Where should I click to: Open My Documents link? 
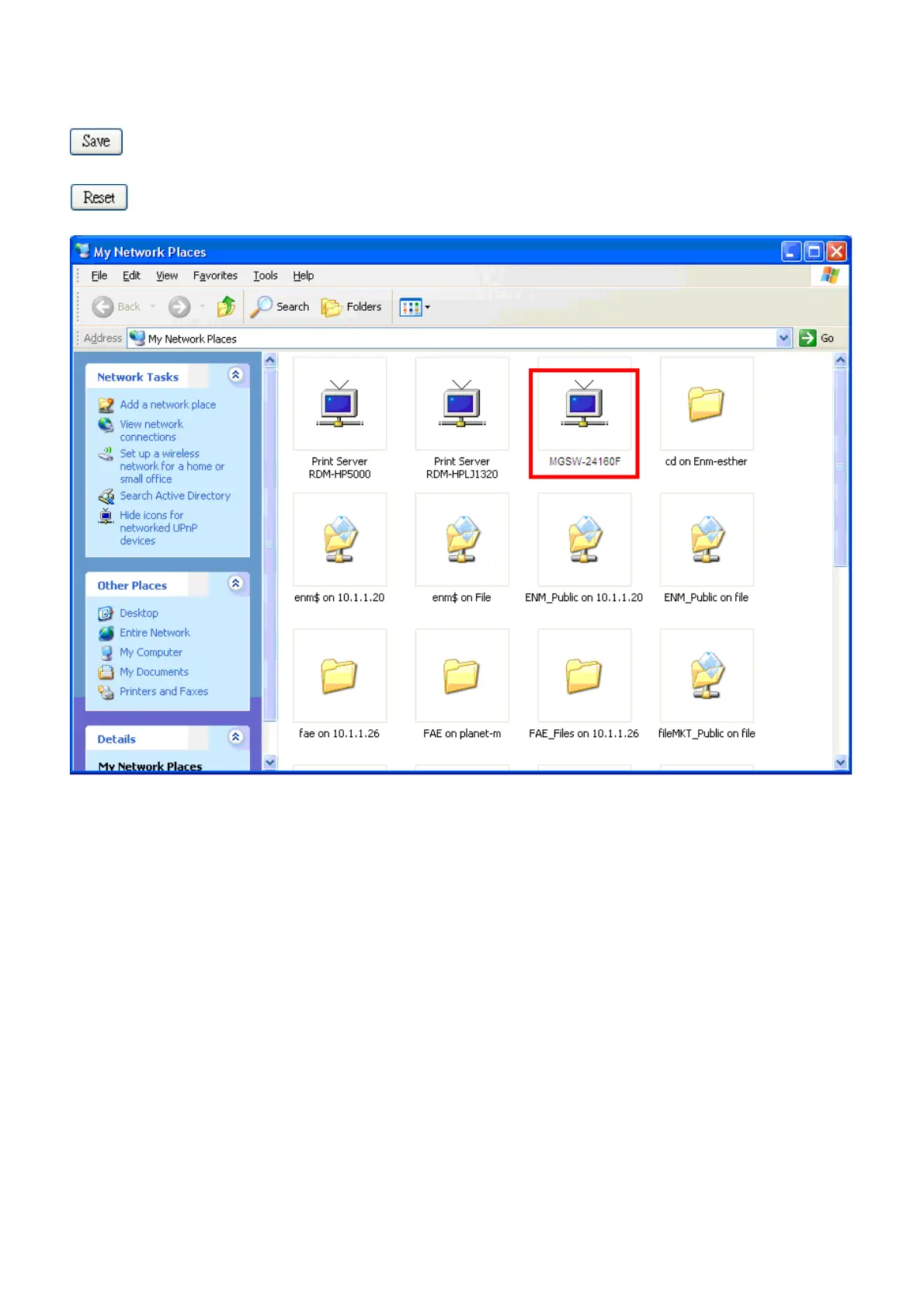(154, 672)
